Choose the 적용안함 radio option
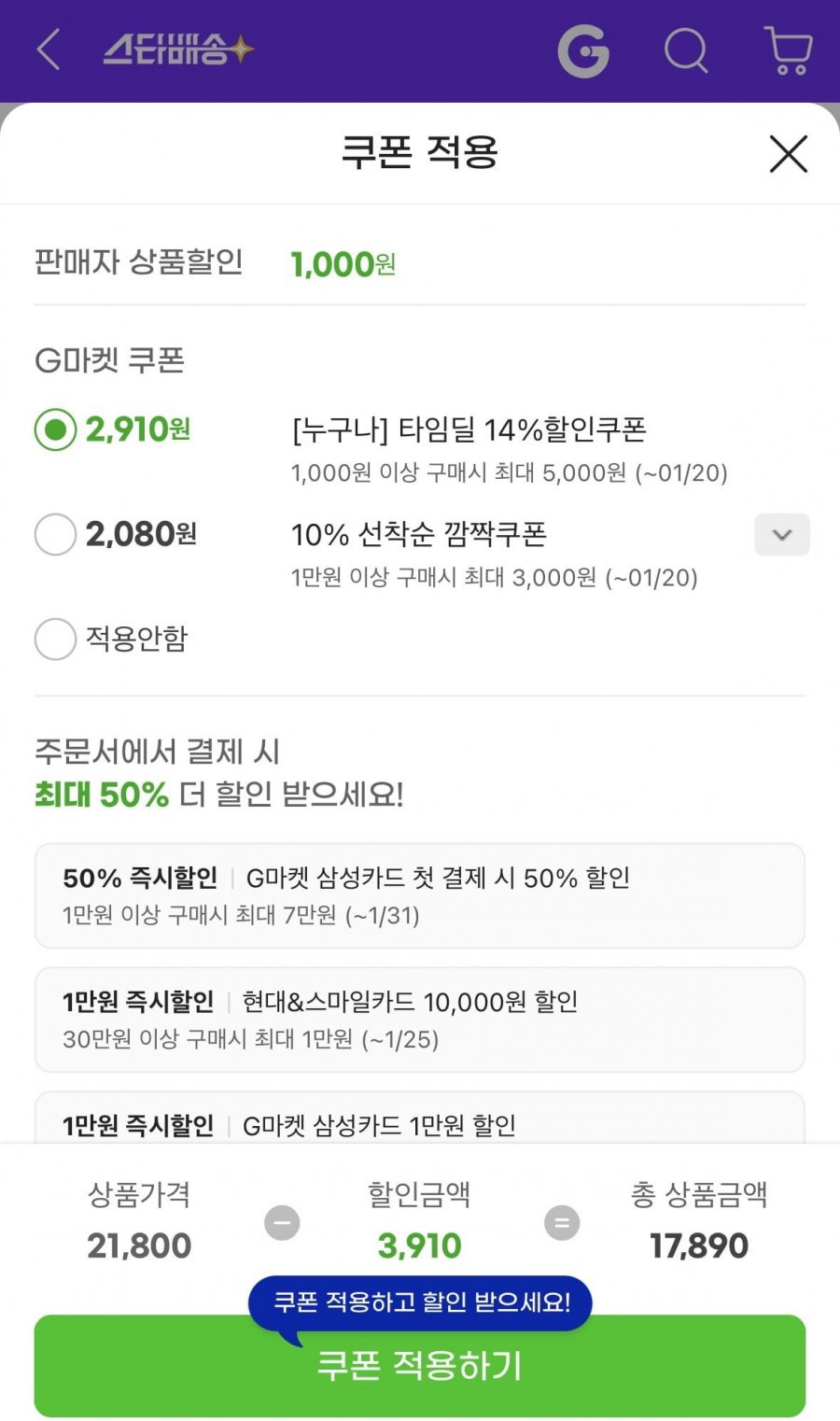840x1421 pixels. [56, 640]
